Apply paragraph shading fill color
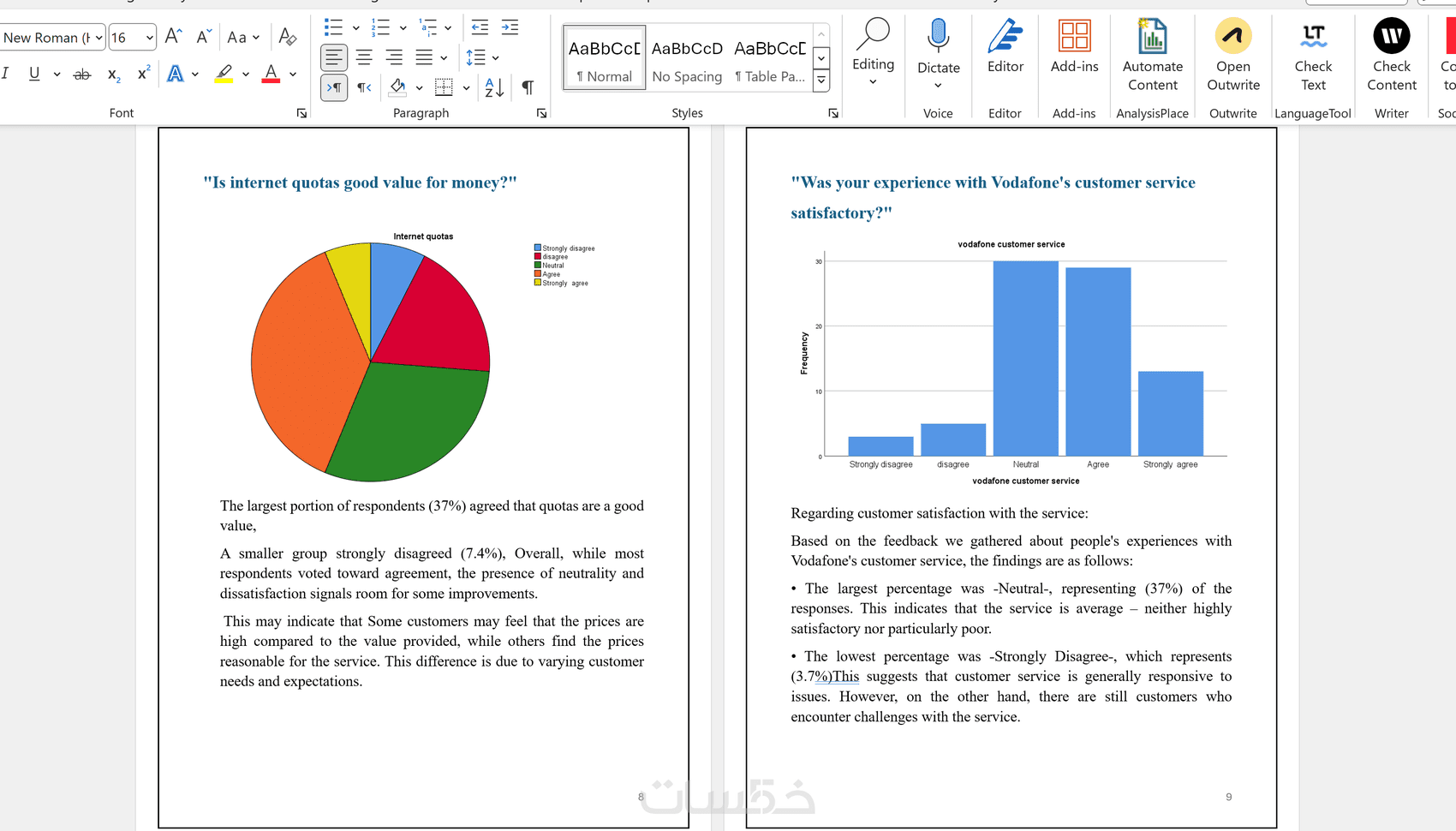 397,87
